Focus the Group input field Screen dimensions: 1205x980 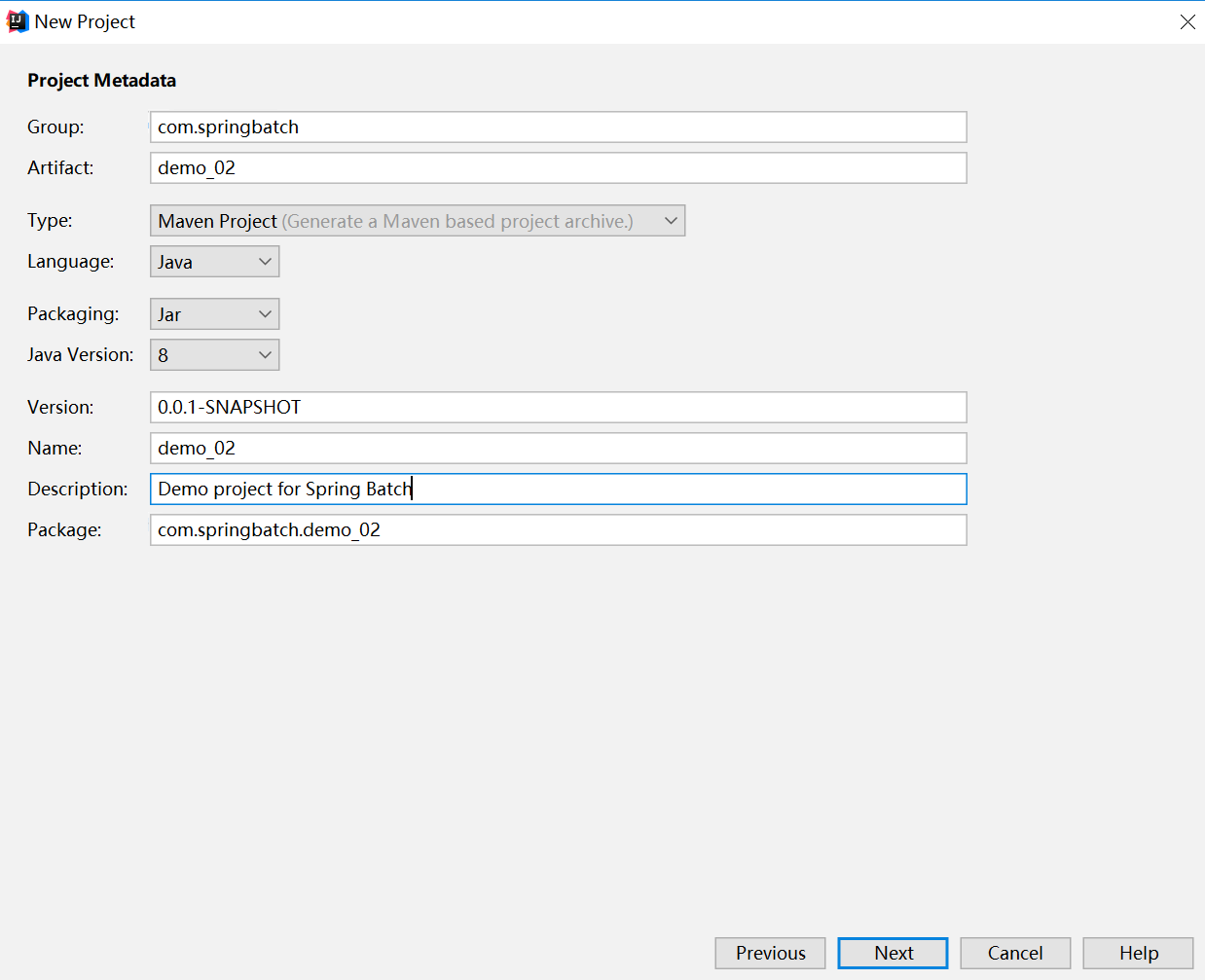(x=559, y=127)
